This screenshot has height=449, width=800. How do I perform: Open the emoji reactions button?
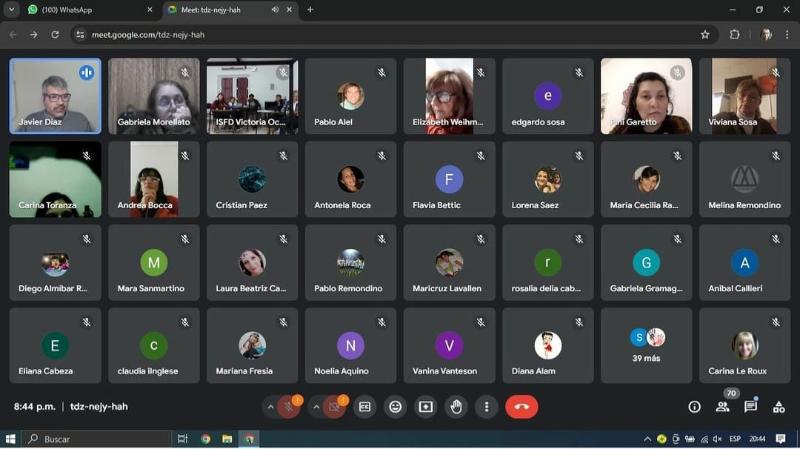(396, 407)
